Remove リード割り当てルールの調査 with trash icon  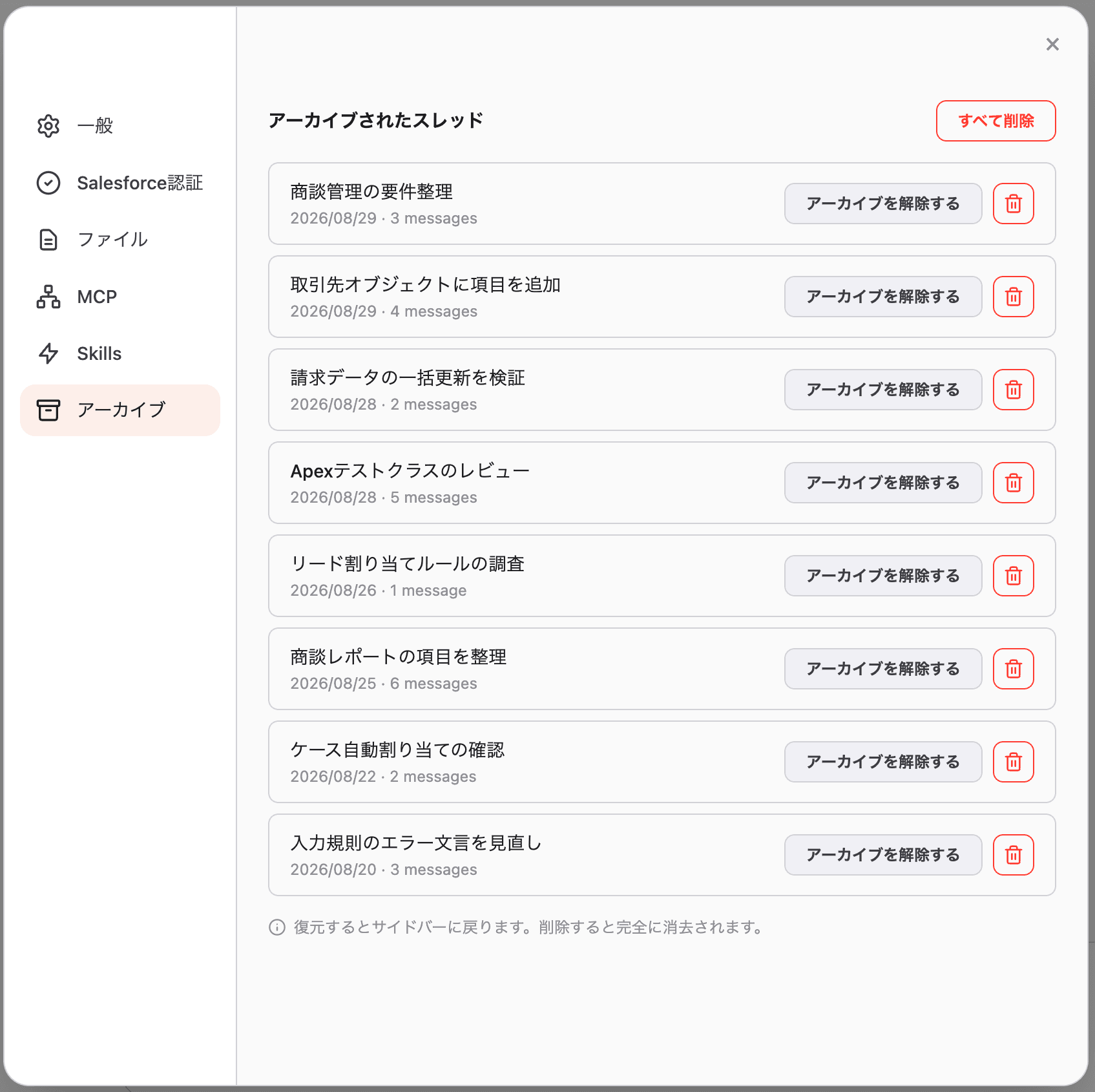click(1013, 576)
